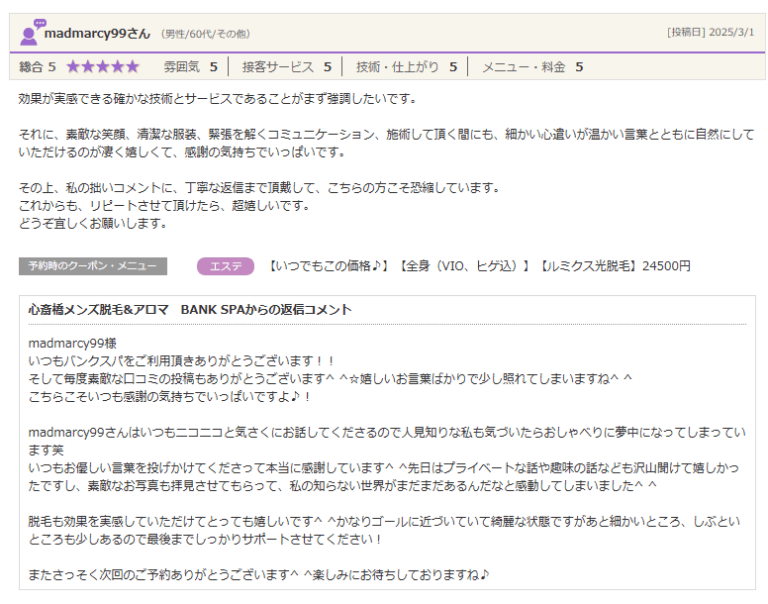Click the closing line どうぞ宜しくお願いします
Image resolution: width=768 pixels, height=604 pixels.
point(93,223)
